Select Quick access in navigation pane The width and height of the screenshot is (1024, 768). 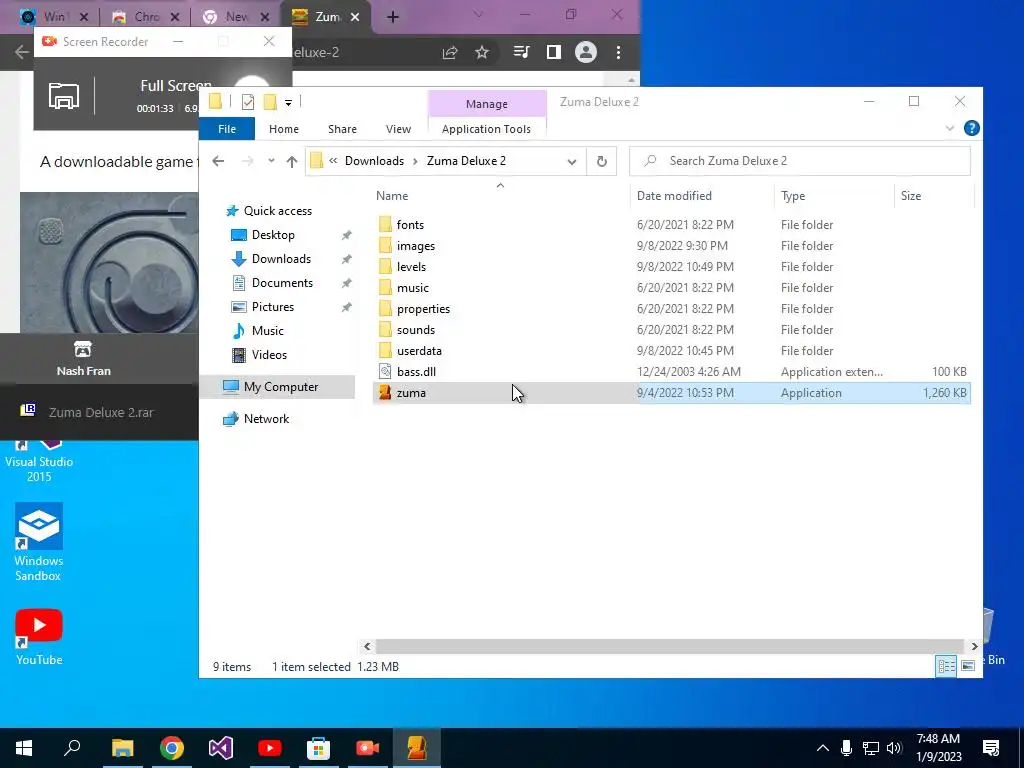tap(278, 210)
